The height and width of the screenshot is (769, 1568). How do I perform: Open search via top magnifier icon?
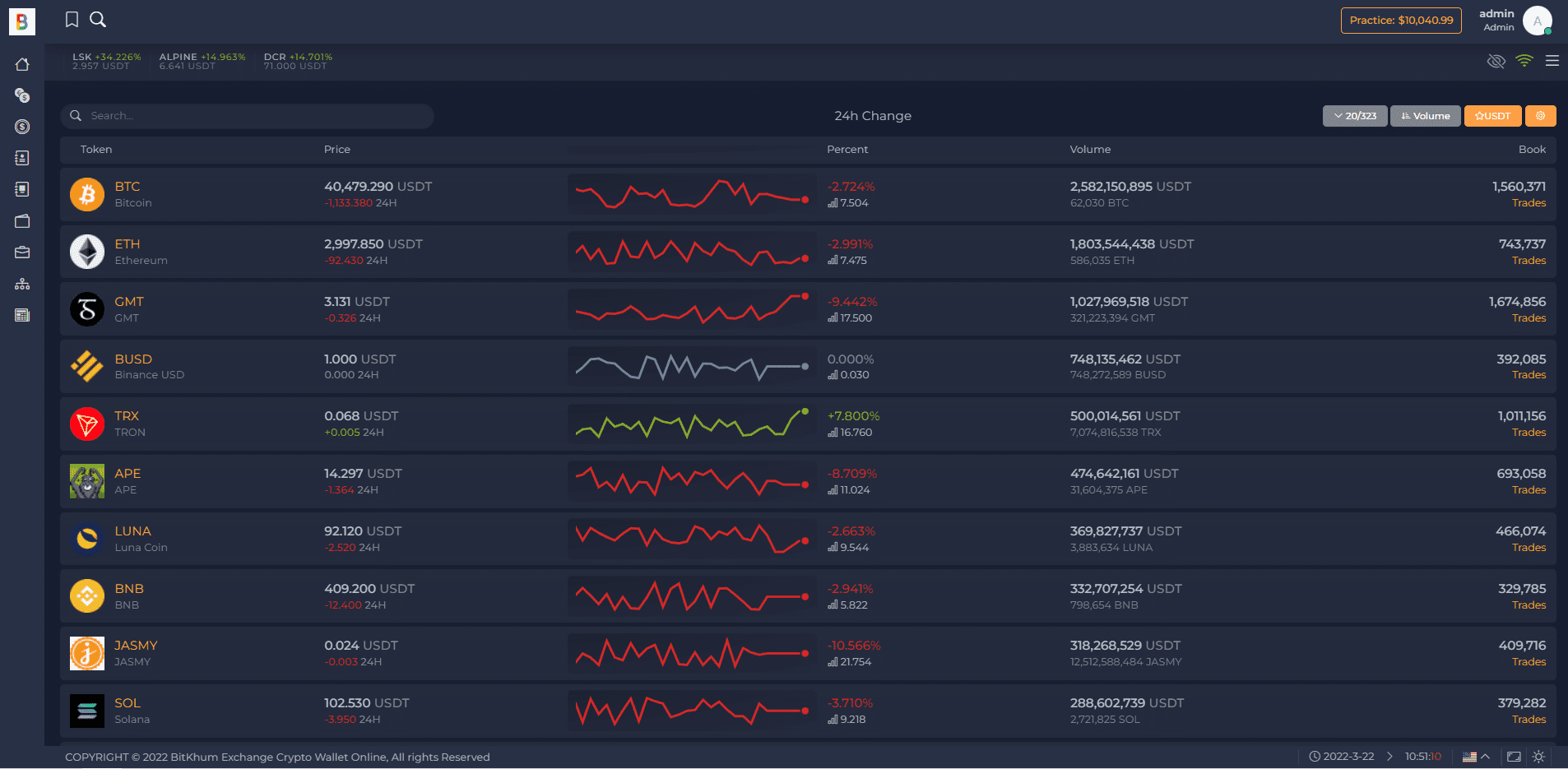pos(98,20)
